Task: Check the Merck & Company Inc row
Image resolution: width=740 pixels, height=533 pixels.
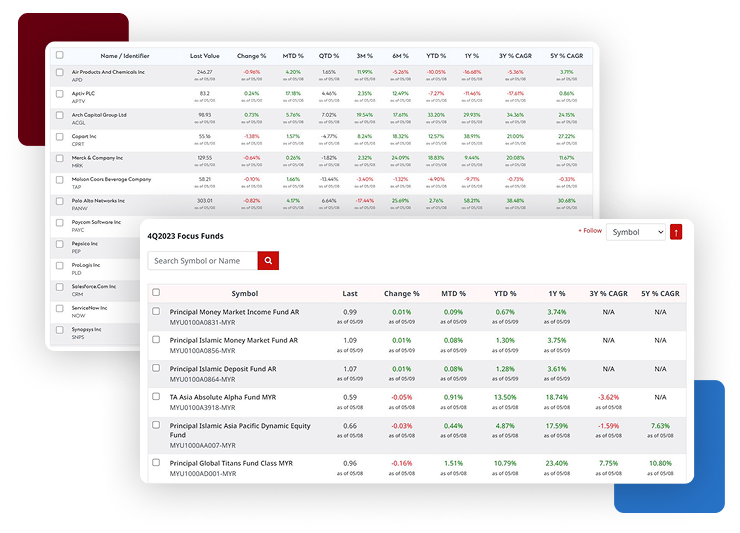Action: [x=59, y=158]
